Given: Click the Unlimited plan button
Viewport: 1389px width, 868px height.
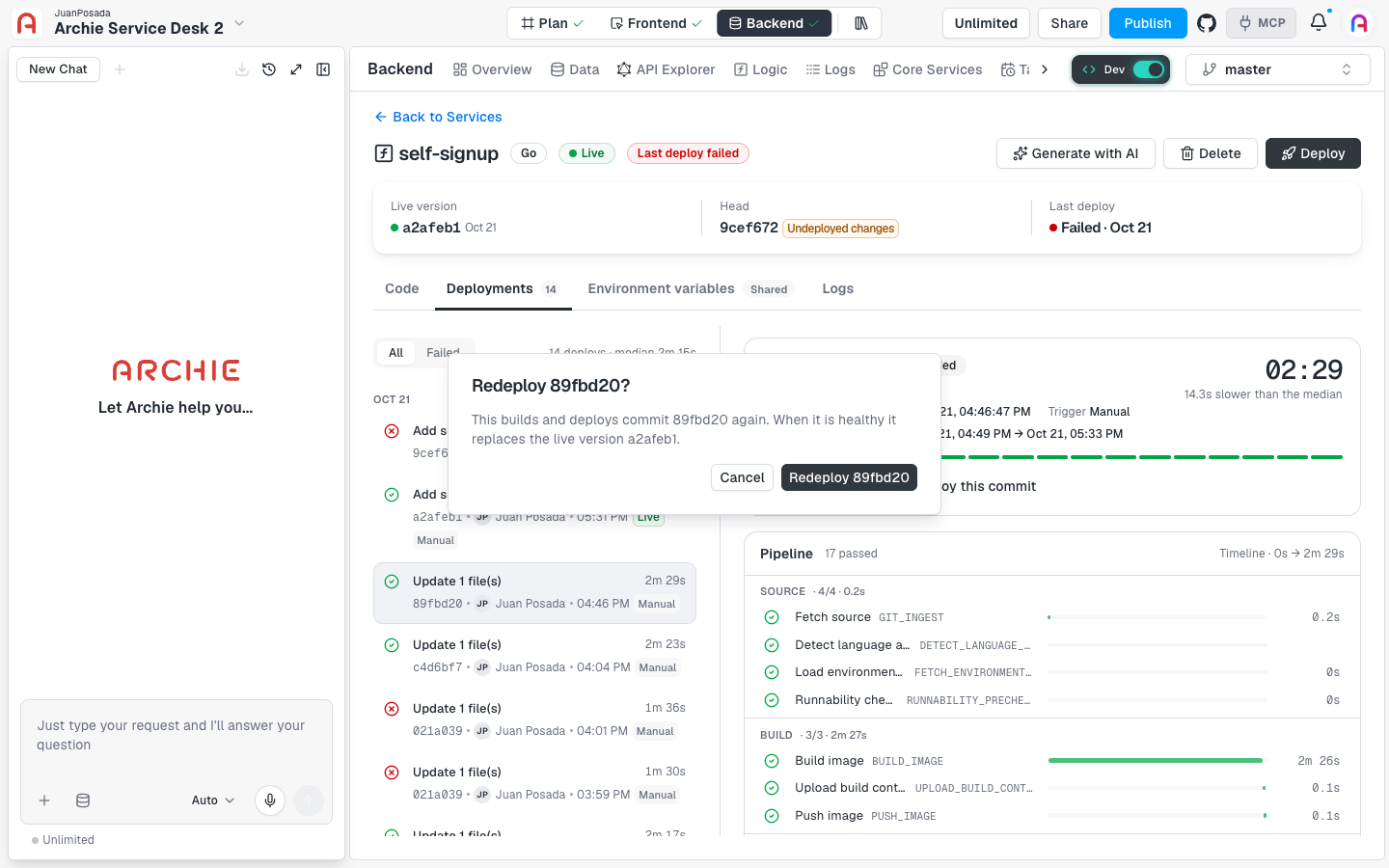Looking at the screenshot, I should click(986, 23).
